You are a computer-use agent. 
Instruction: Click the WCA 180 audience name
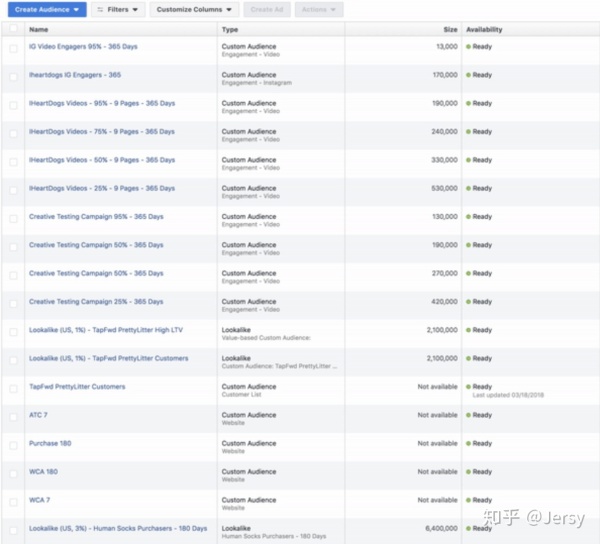(x=43, y=471)
